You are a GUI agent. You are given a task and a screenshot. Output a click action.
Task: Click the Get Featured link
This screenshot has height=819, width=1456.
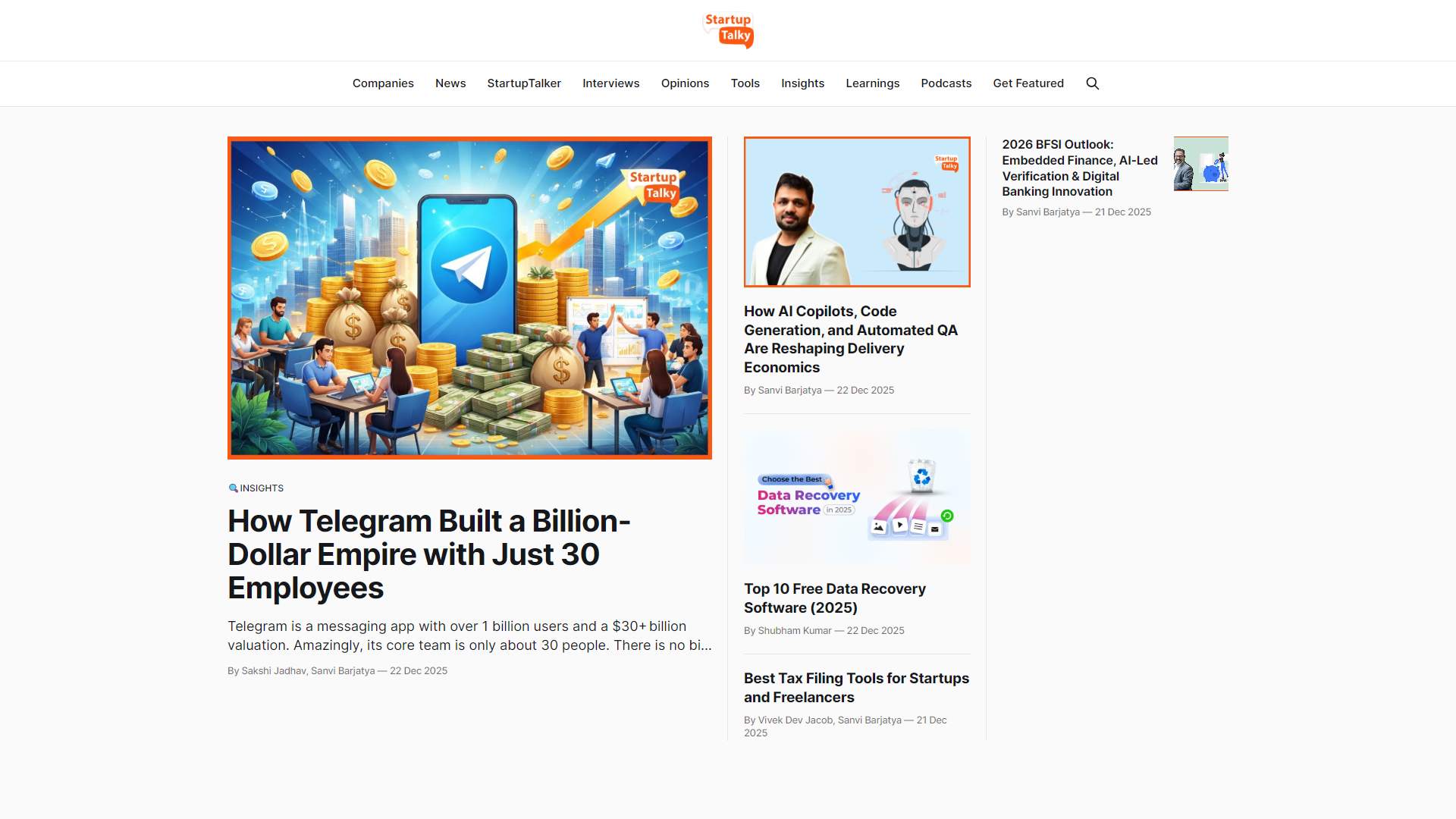pos(1028,83)
